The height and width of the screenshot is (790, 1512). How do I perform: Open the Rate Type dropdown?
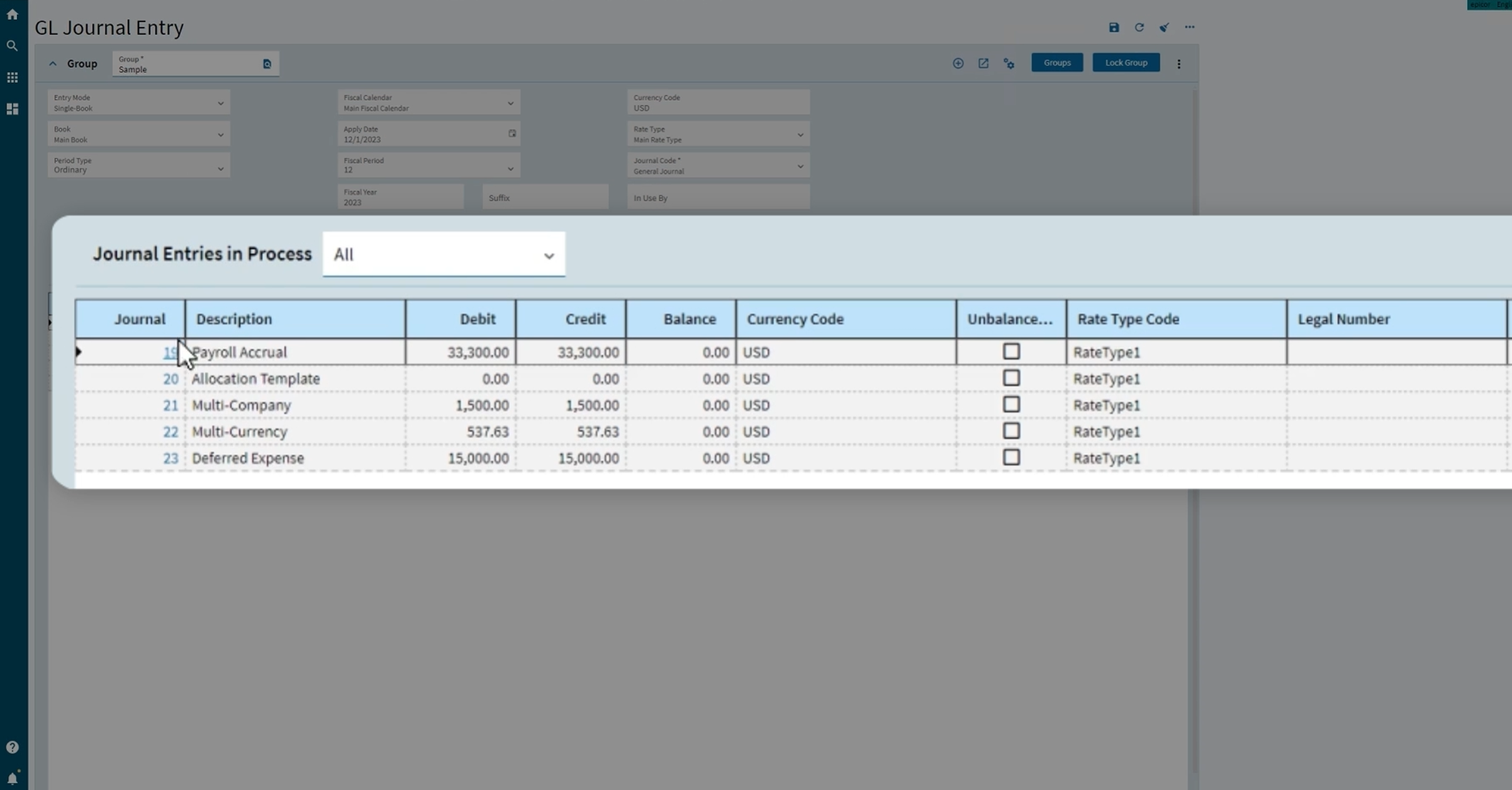(x=718, y=134)
